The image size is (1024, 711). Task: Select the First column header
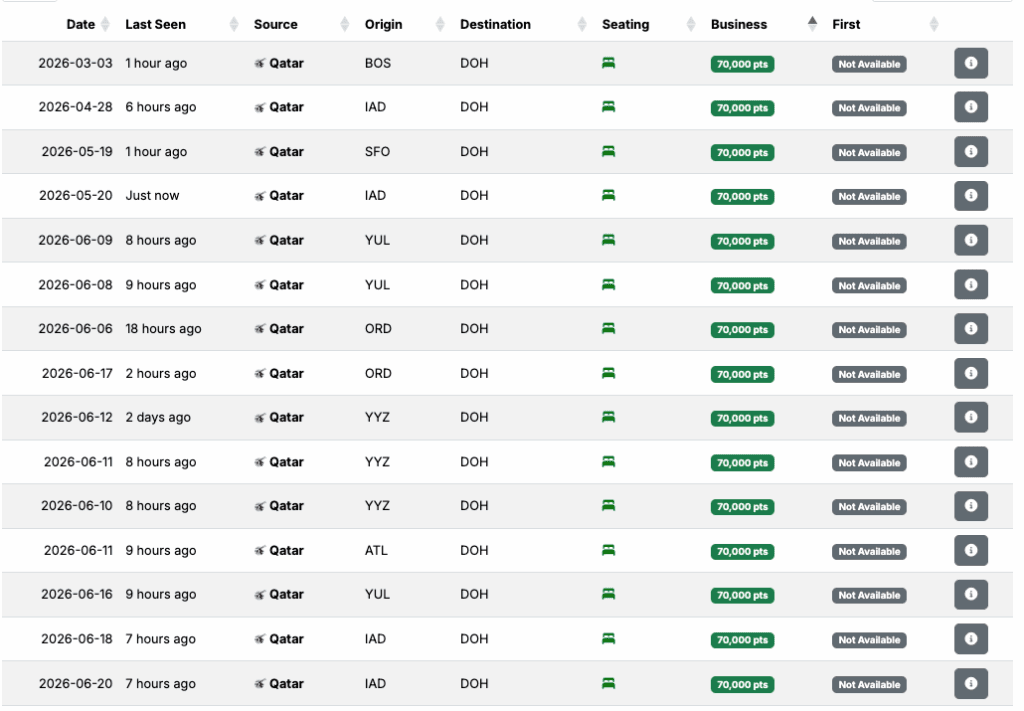point(846,23)
